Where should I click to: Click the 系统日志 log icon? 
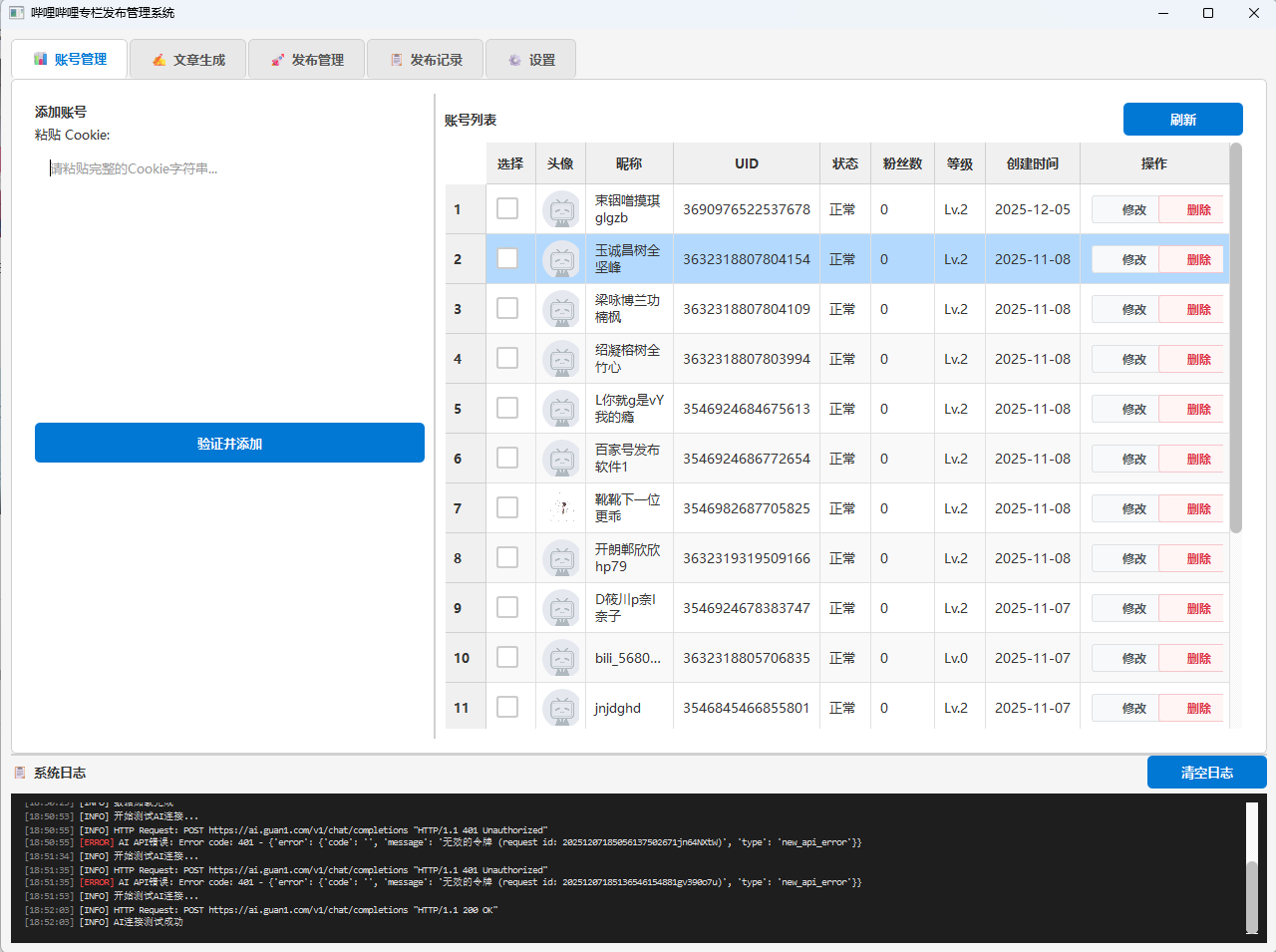pyautogui.click(x=20, y=773)
